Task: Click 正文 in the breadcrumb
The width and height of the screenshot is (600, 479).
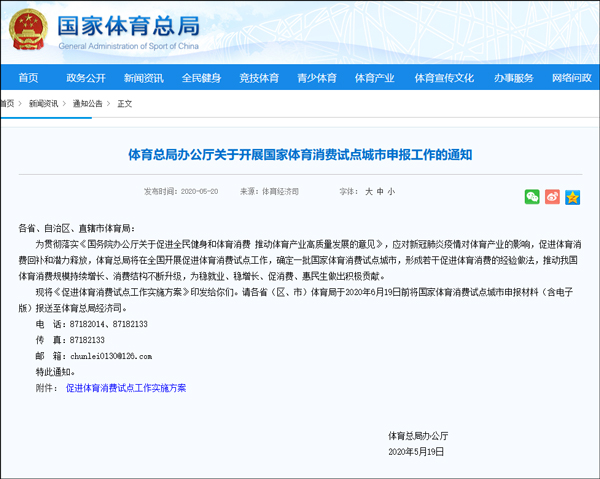Action: [125, 103]
